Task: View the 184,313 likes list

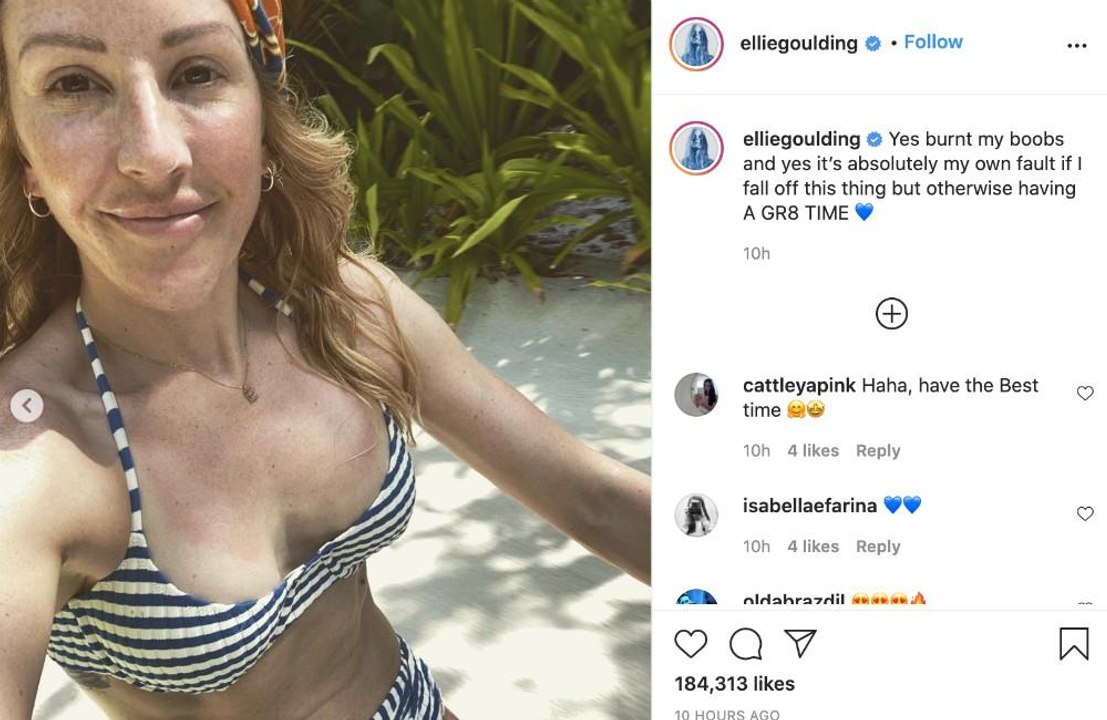Action: click(x=734, y=683)
